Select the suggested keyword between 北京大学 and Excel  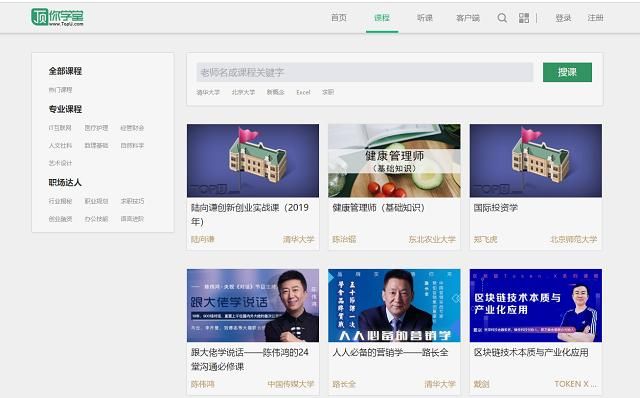coord(276,92)
